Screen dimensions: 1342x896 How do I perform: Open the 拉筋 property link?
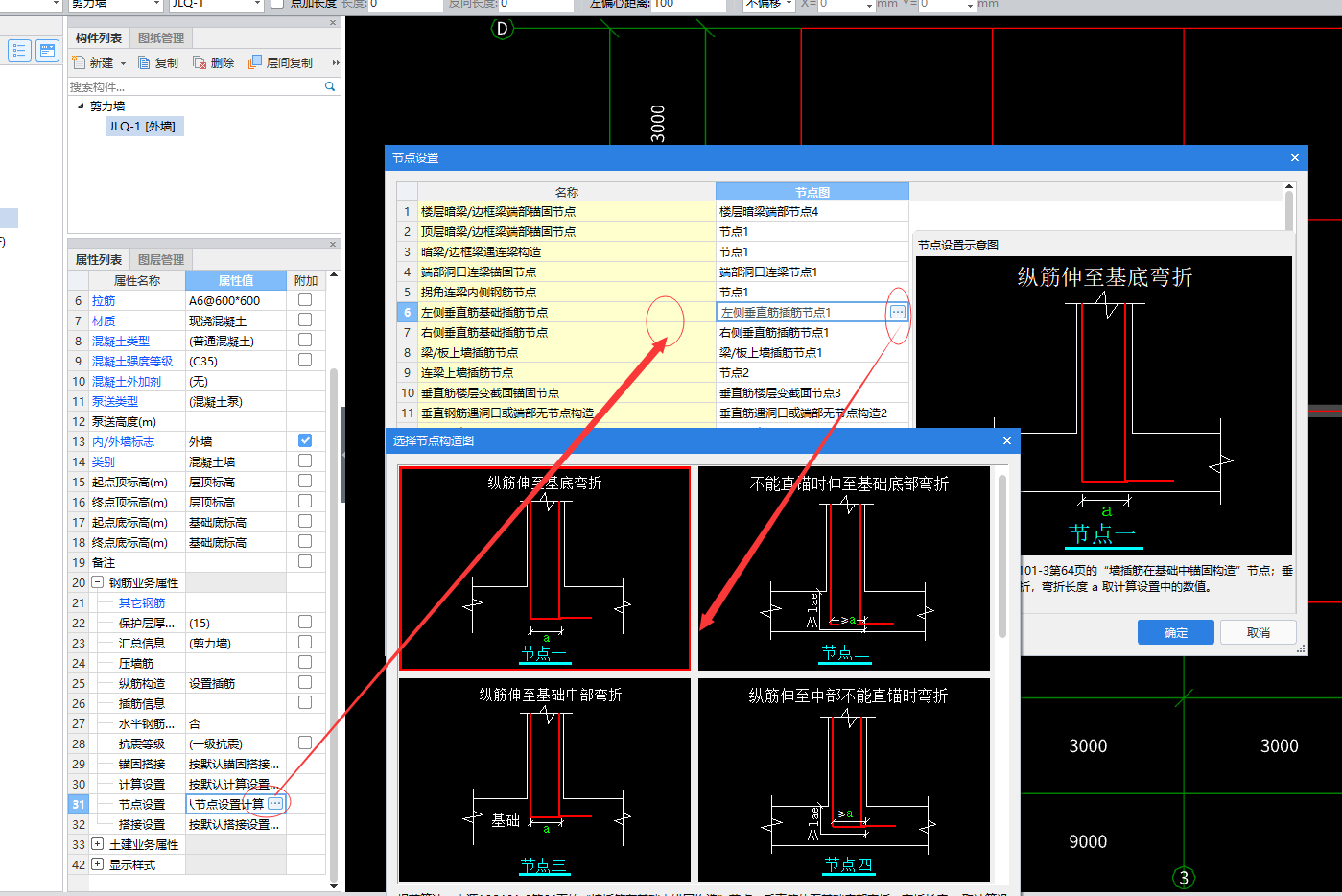click(x=104, y=300)
